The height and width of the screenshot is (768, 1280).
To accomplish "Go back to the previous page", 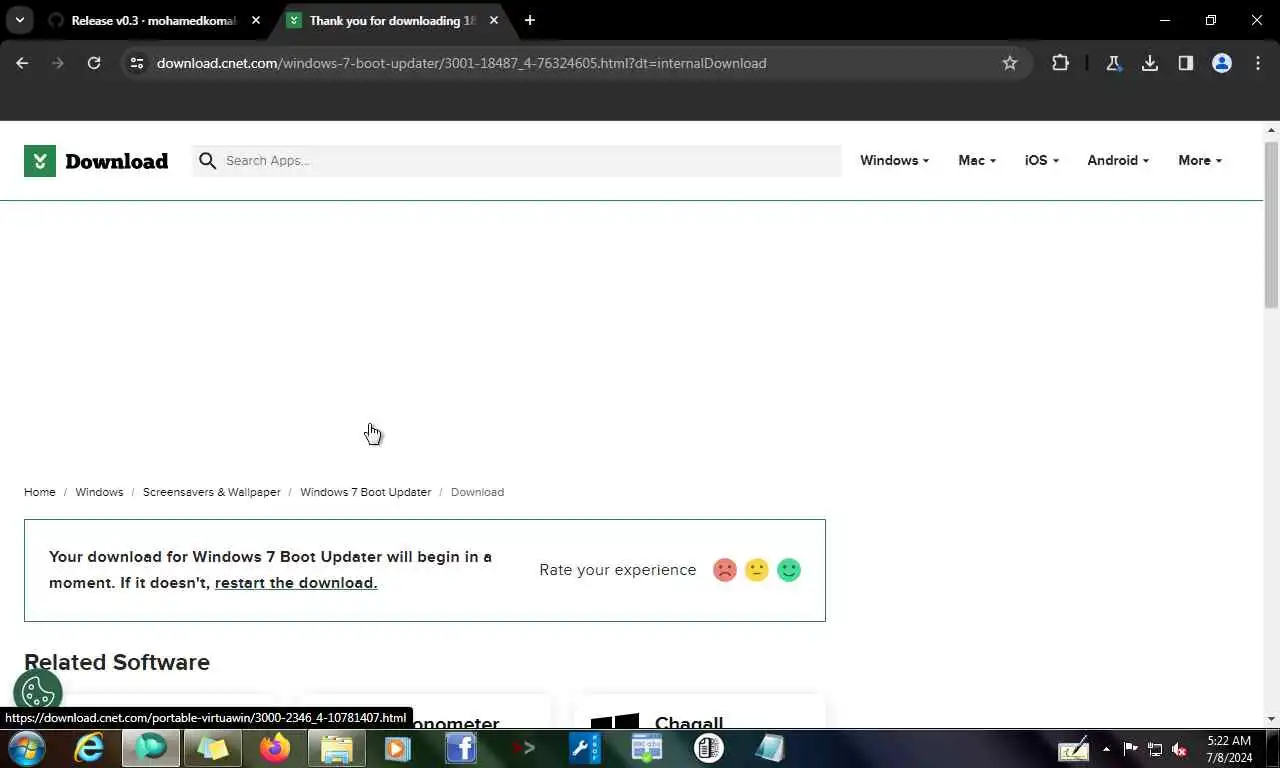I will point(22,63).
